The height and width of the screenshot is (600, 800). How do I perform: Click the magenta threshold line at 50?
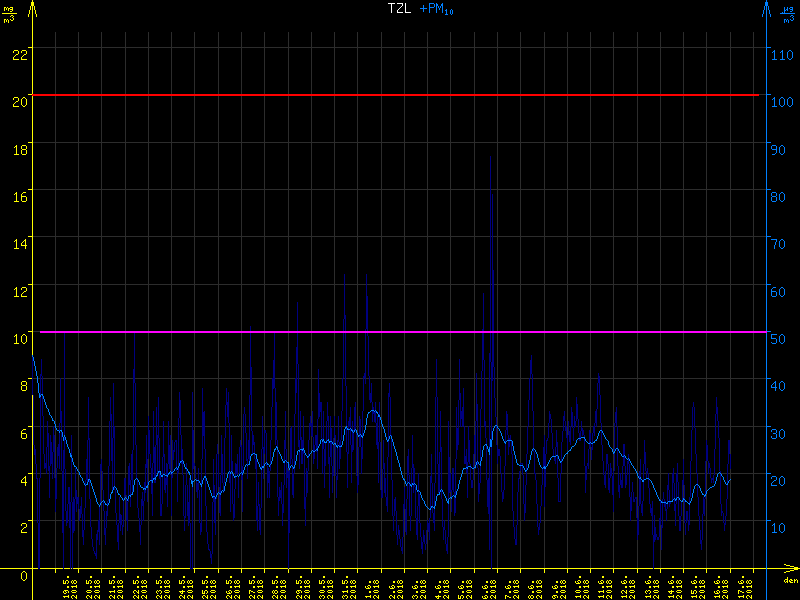(x=400, y=331)
